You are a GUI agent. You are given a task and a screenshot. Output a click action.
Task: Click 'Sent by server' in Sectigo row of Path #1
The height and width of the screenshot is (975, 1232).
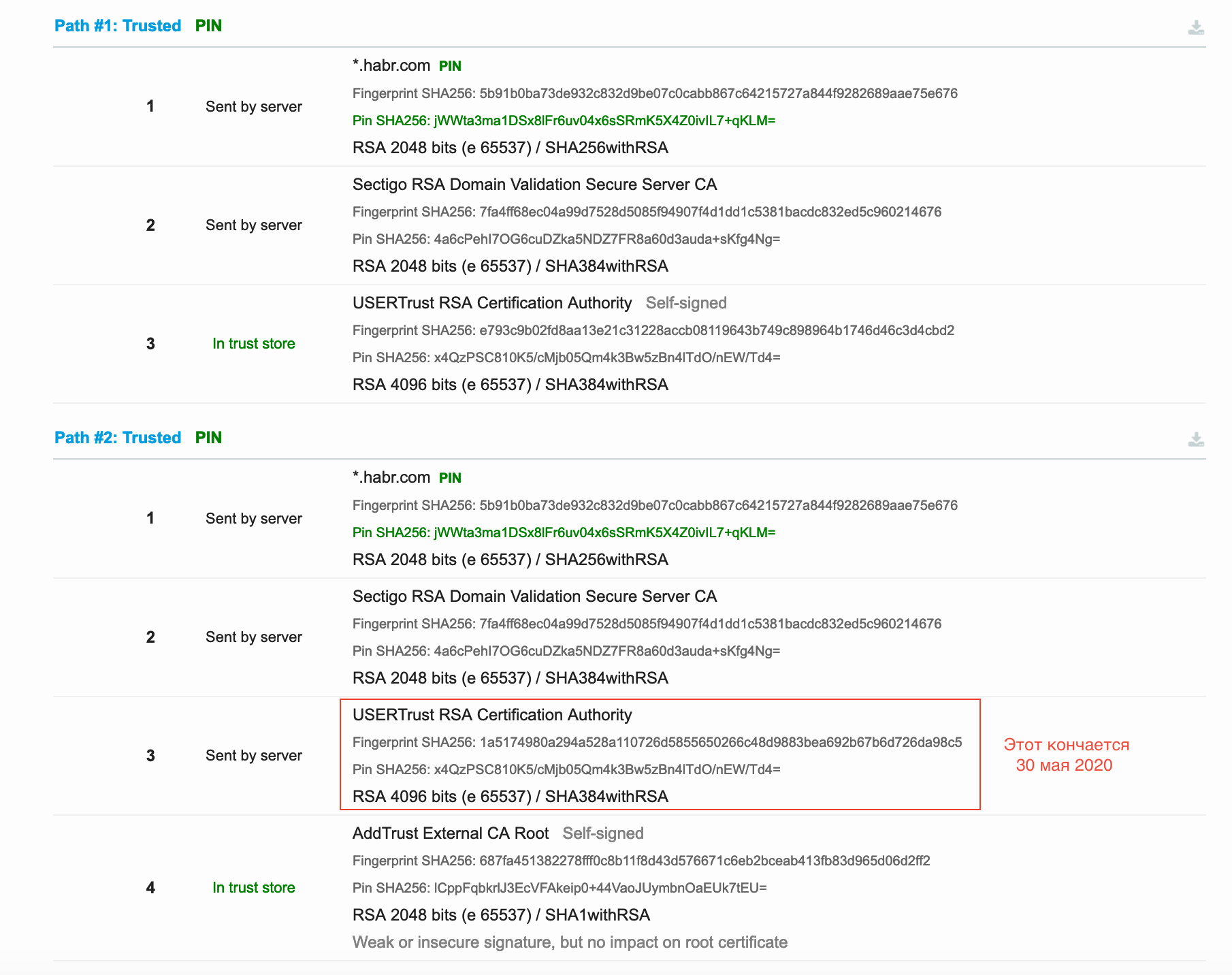[x=254, y=225]
